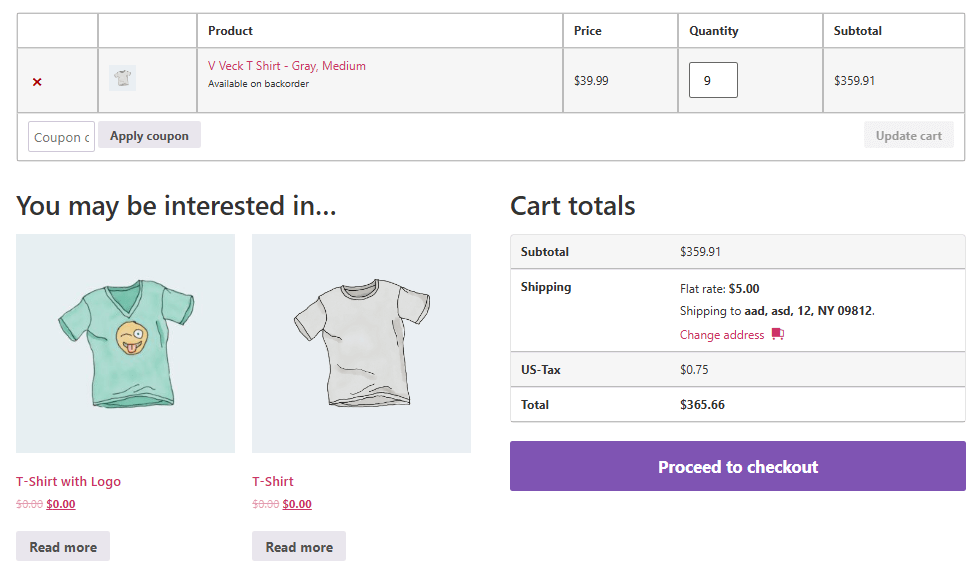The image size is (971, 583).
Task: Click the truck icon beside Change address
Action: point(778,334)
